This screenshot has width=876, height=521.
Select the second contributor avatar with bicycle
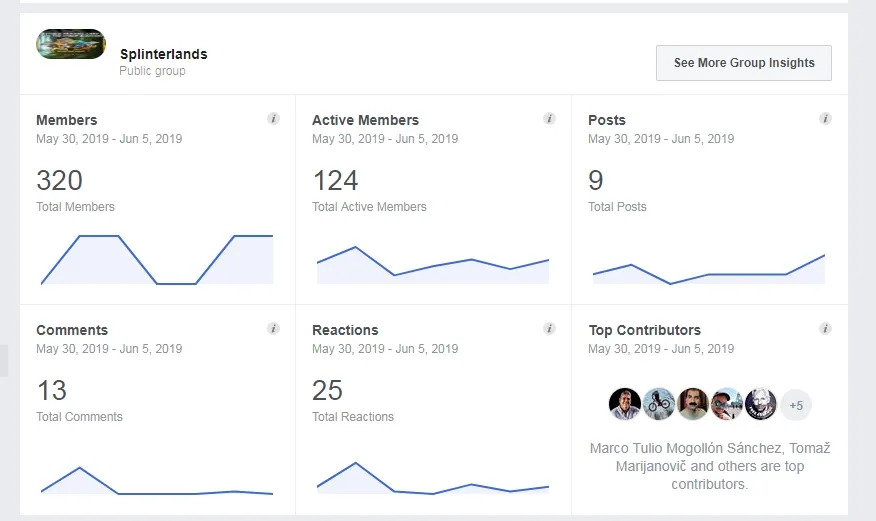point(659,404)
